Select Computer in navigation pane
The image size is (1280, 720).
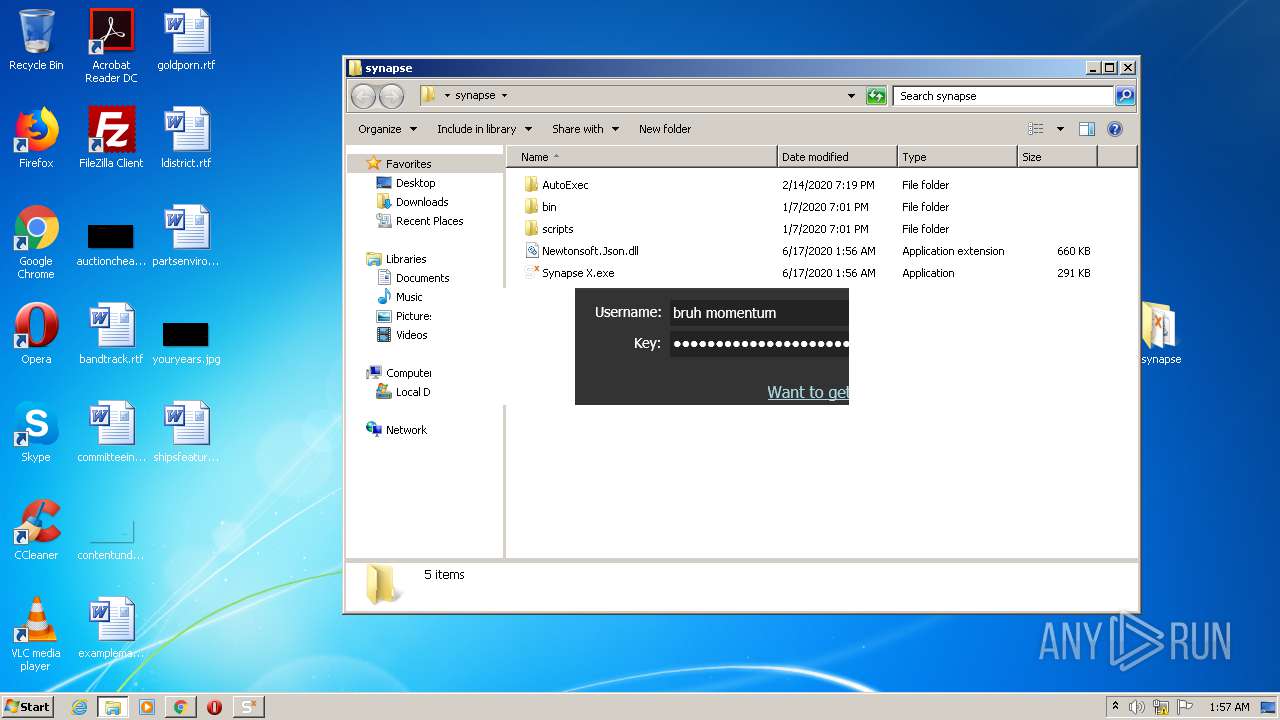click(x=399, y=373)
